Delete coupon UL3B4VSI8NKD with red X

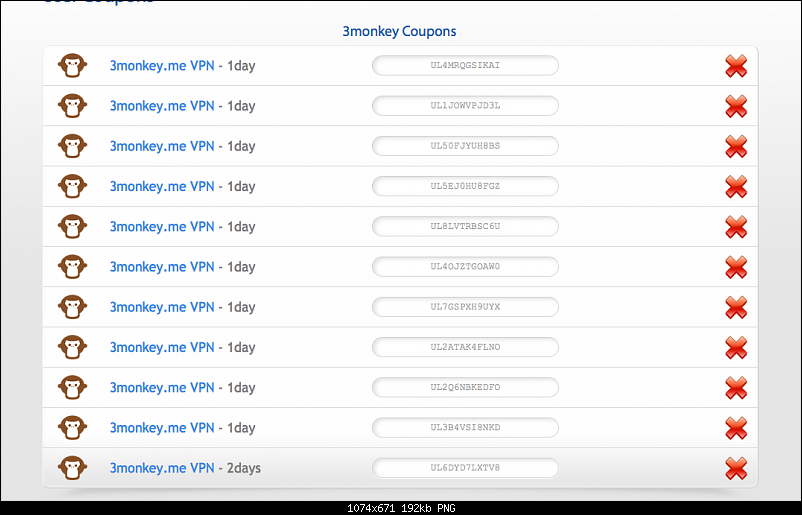tap(736, 428)
